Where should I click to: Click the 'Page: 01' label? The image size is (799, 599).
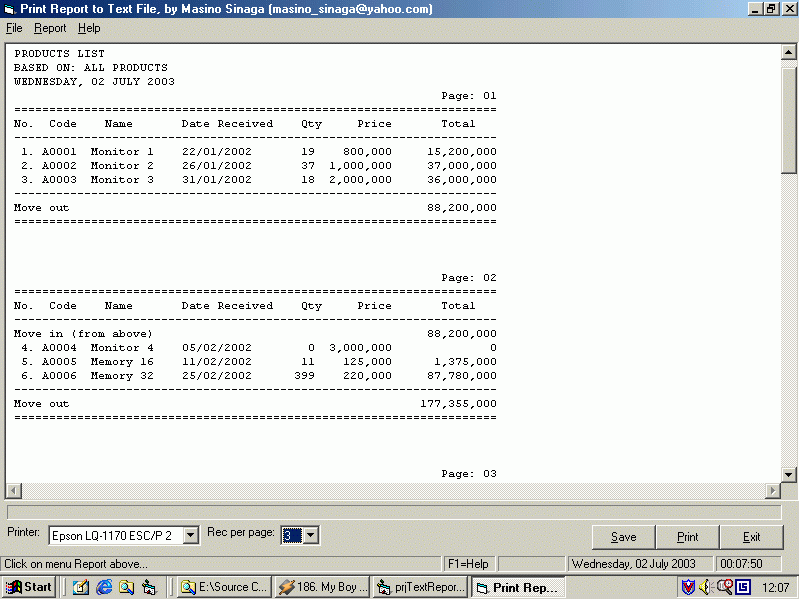(x=469, y=96)
